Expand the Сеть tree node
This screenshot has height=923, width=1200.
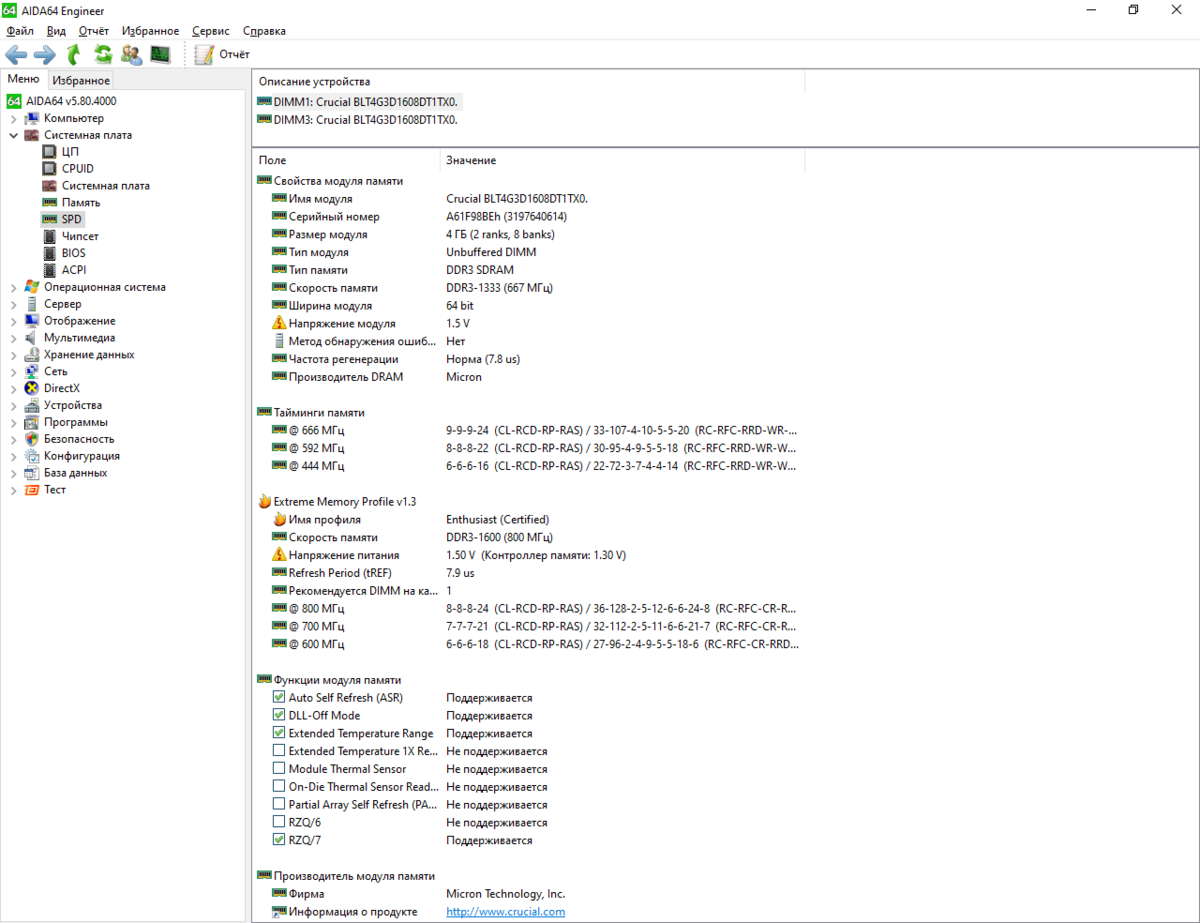(x=13, y=371)
